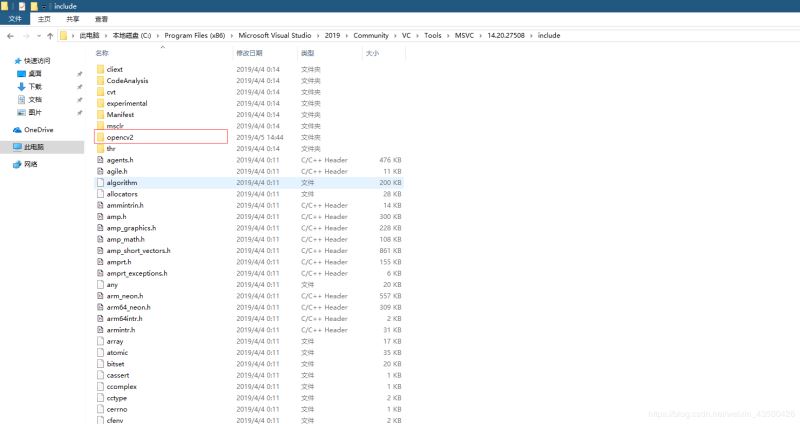Screen dimensions: 800x424
Task: Click the experimental folder icon
Action: click(x=101, y=103)
